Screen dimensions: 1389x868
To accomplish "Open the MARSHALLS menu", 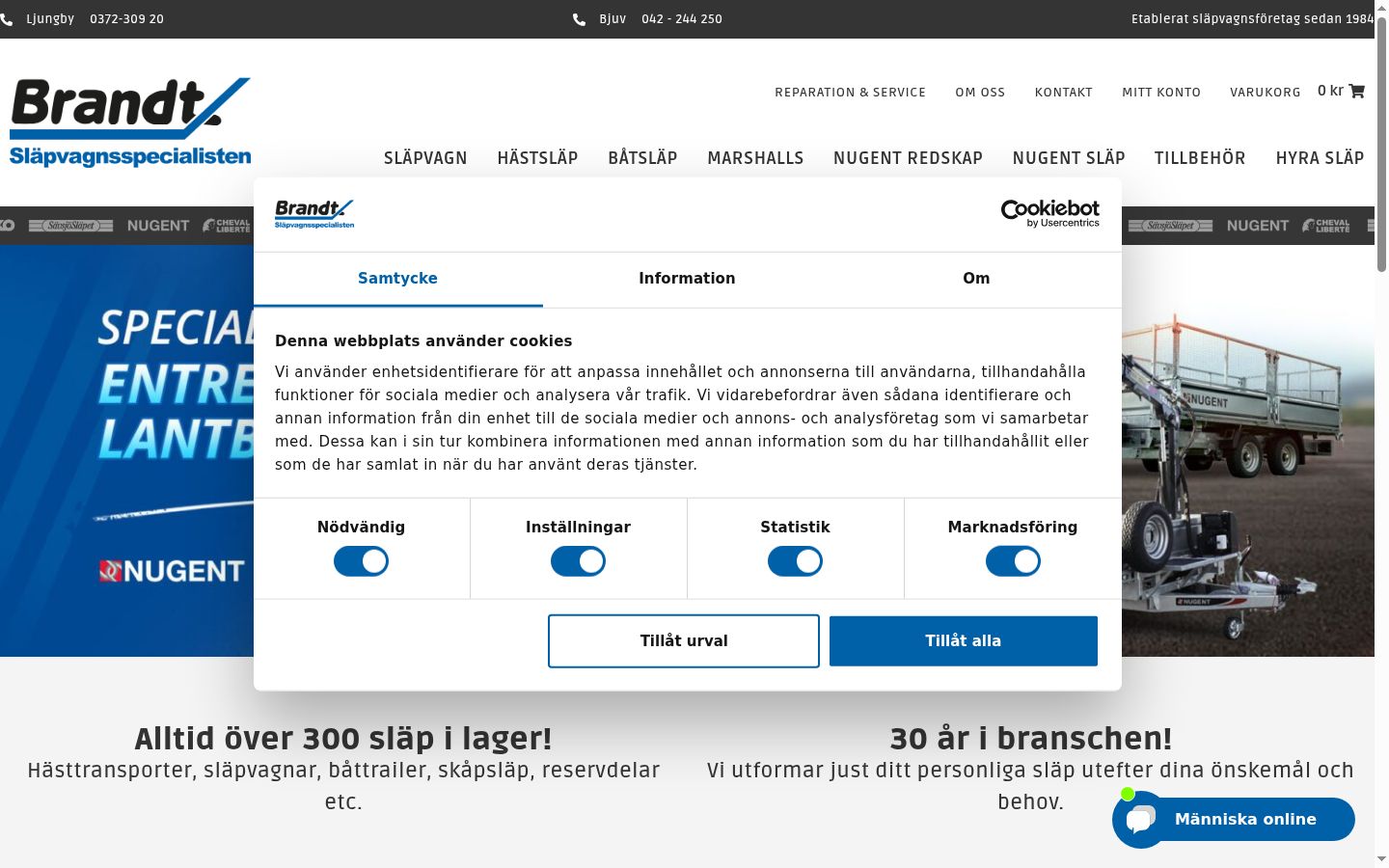I will (x=755, y=158).
